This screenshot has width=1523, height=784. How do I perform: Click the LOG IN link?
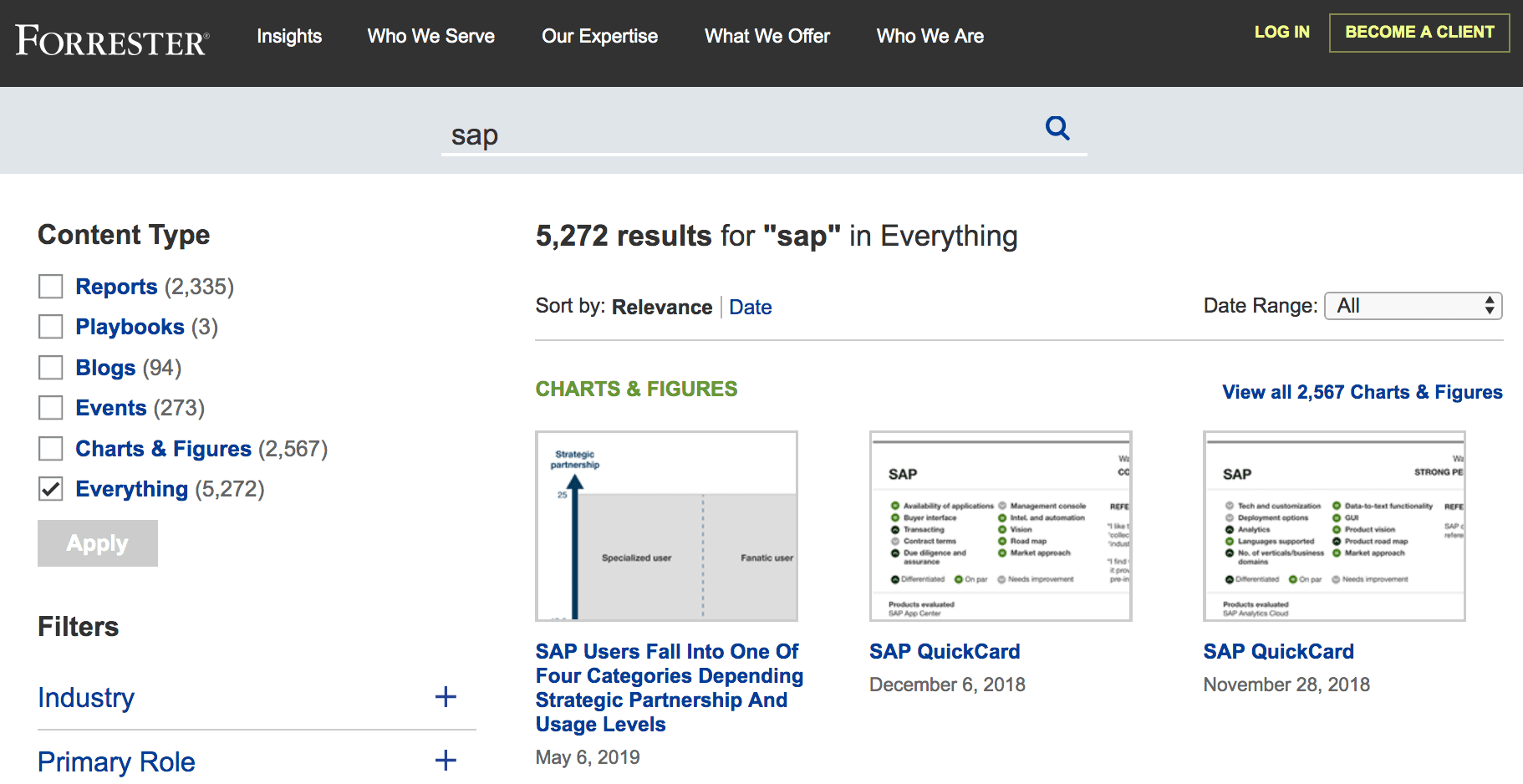(1281, 32)
